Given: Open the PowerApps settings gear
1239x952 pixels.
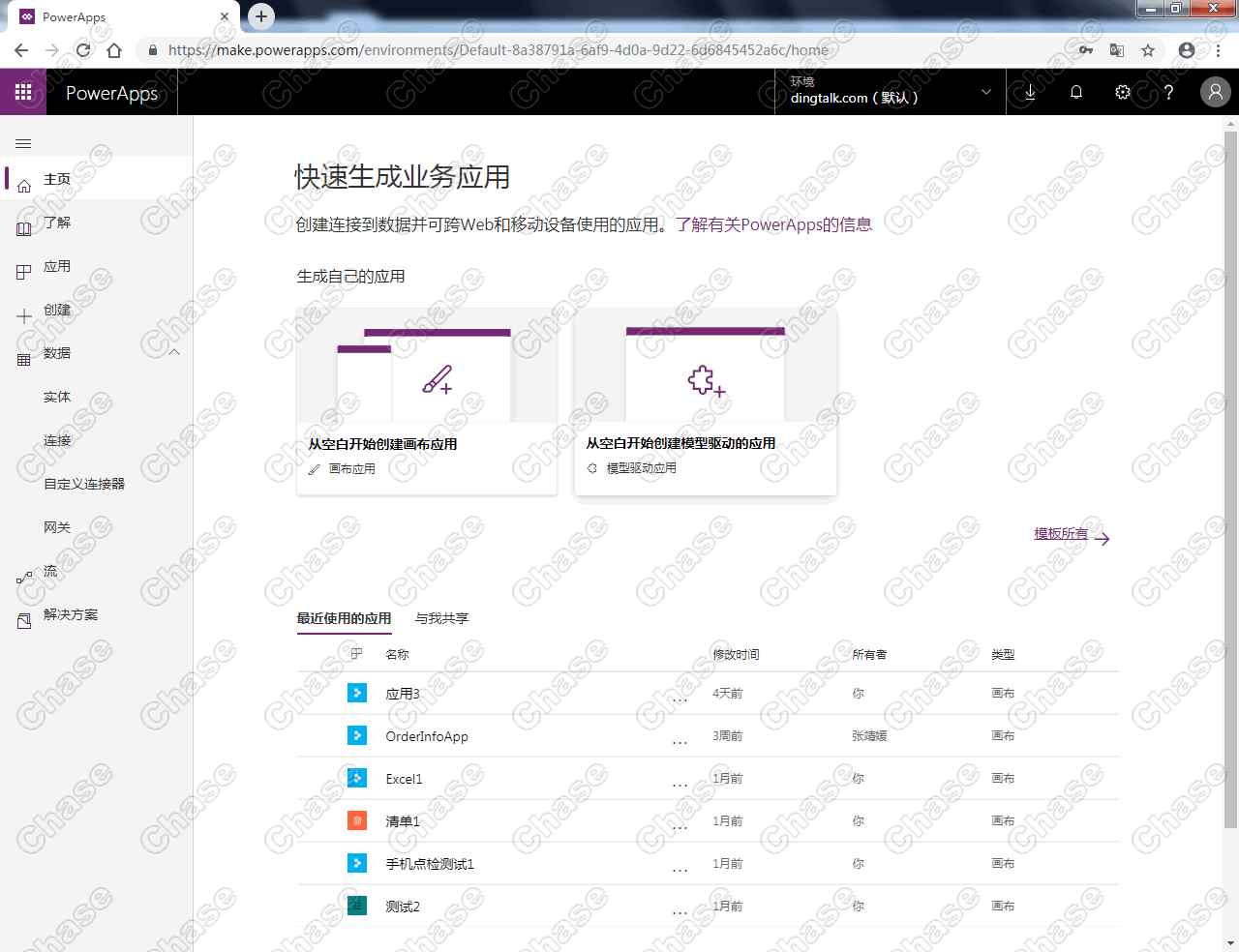Looking at the screenshot, I should coord(1122,92).
